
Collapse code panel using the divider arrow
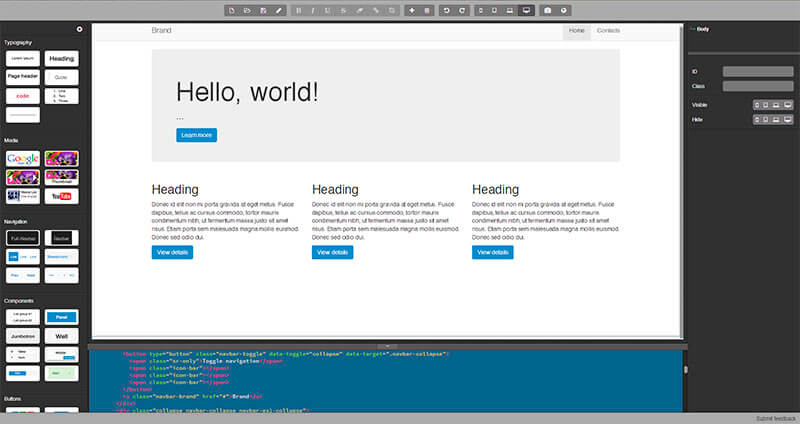point(387,346)
